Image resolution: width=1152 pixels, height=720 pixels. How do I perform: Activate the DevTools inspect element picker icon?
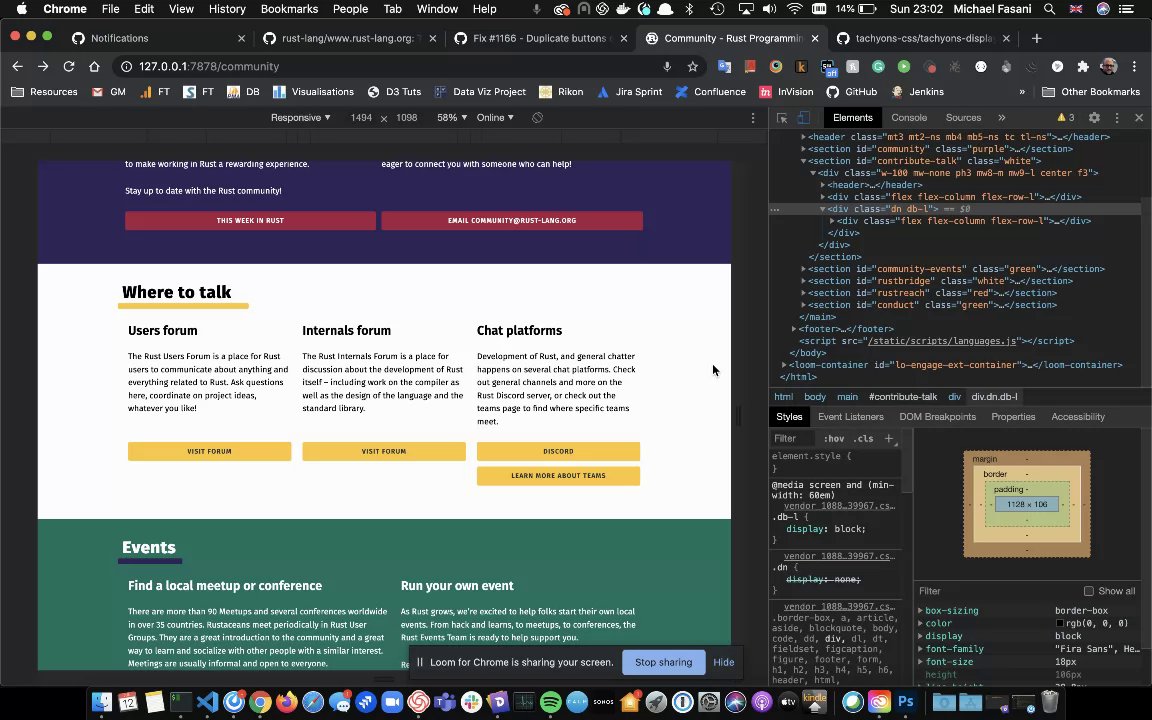[782, 118]
